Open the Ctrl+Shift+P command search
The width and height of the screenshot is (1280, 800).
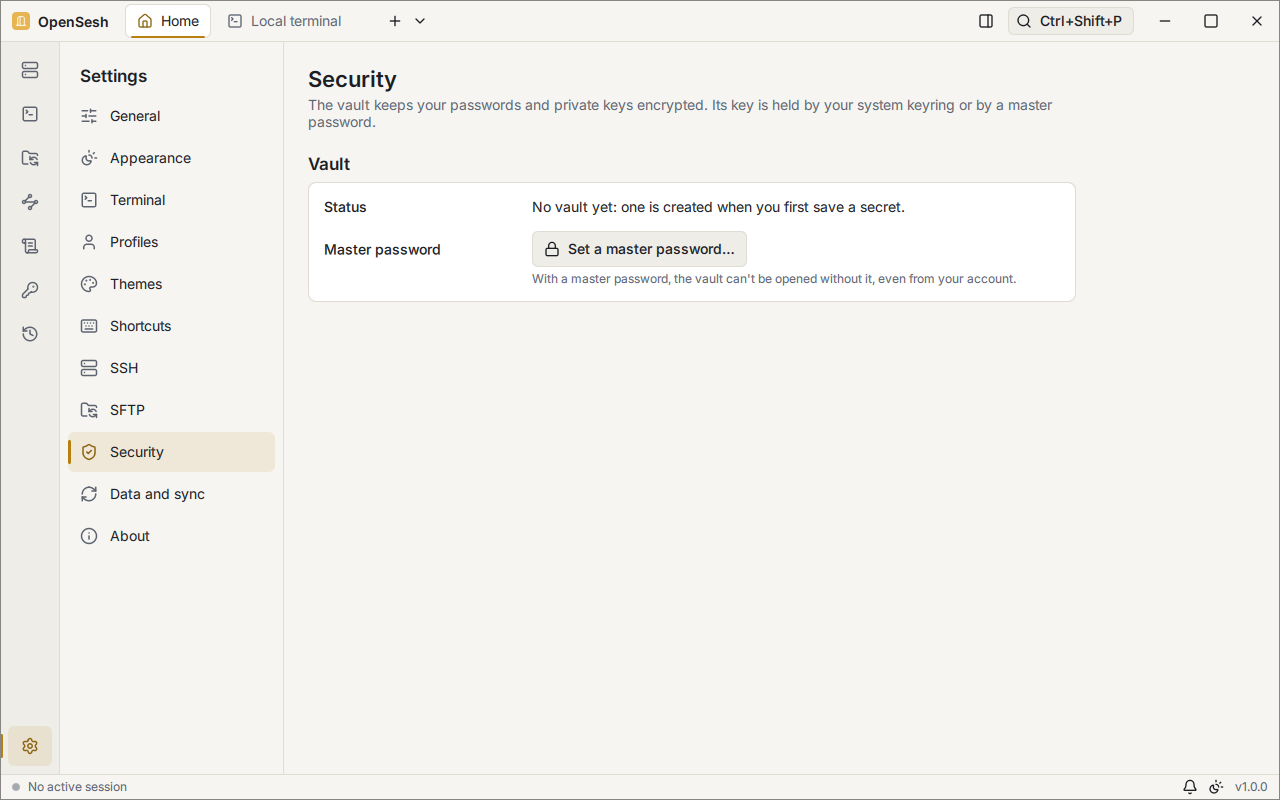pos(1071,21)
